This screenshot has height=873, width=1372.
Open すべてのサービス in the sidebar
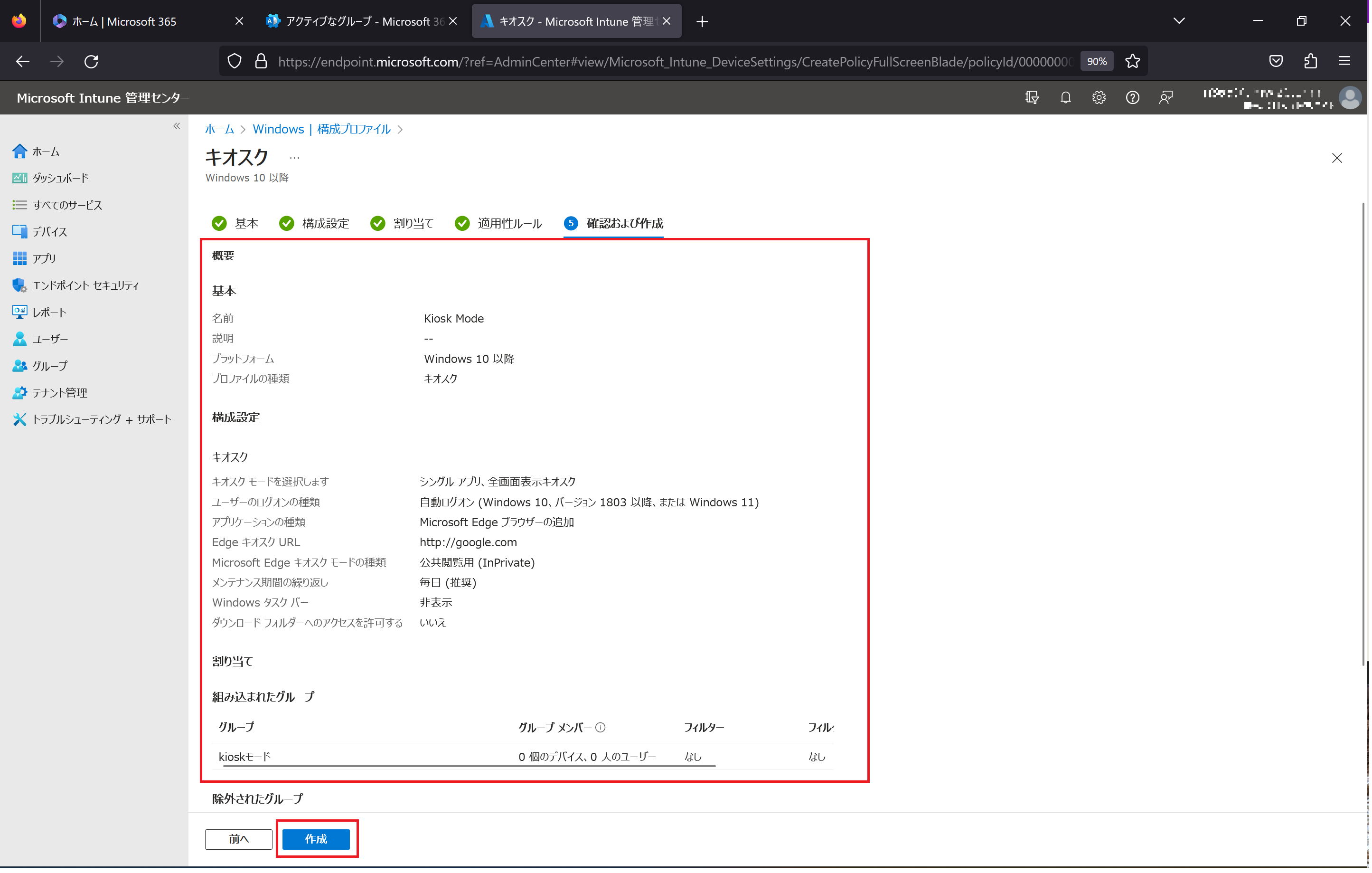tap(57, 205)
